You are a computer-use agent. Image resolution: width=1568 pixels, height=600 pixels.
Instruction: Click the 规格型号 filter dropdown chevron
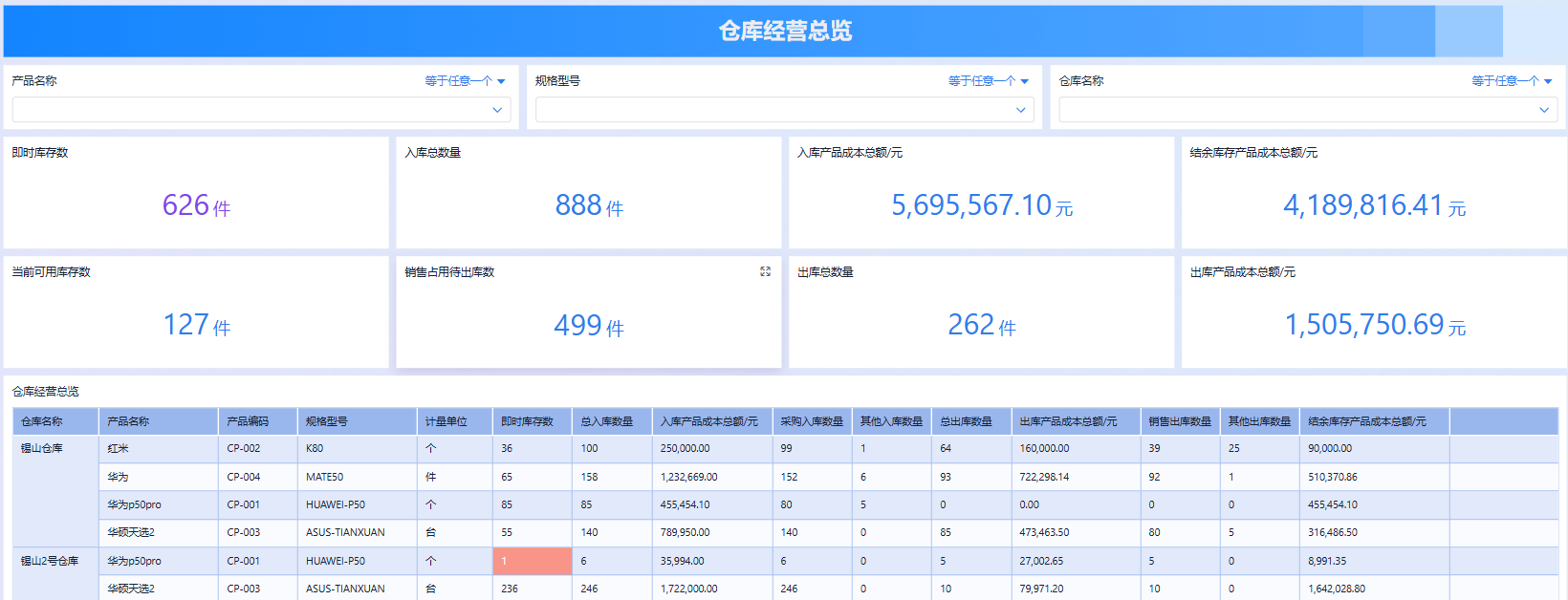[1020, 110]
